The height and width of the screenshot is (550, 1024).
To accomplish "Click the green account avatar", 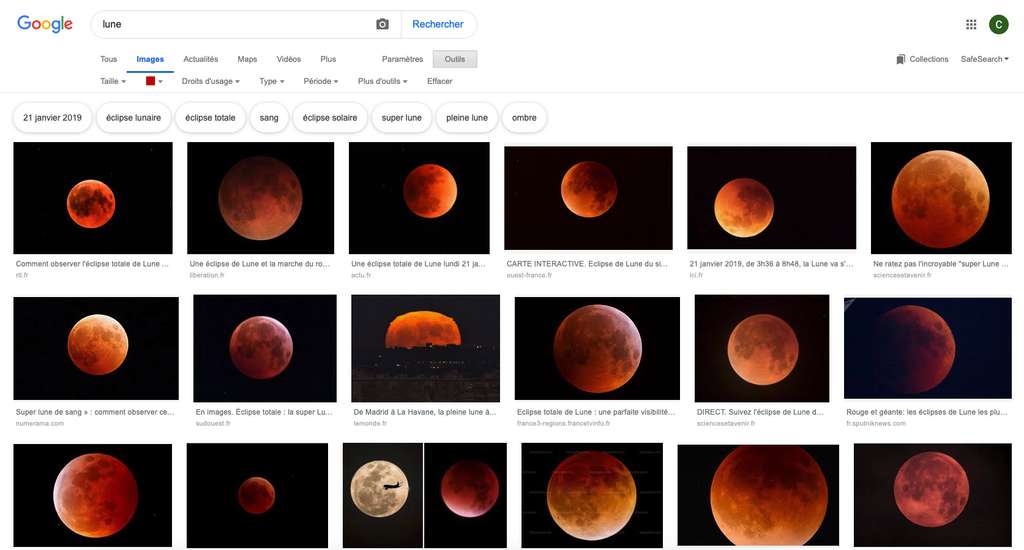I will (998, 24).
